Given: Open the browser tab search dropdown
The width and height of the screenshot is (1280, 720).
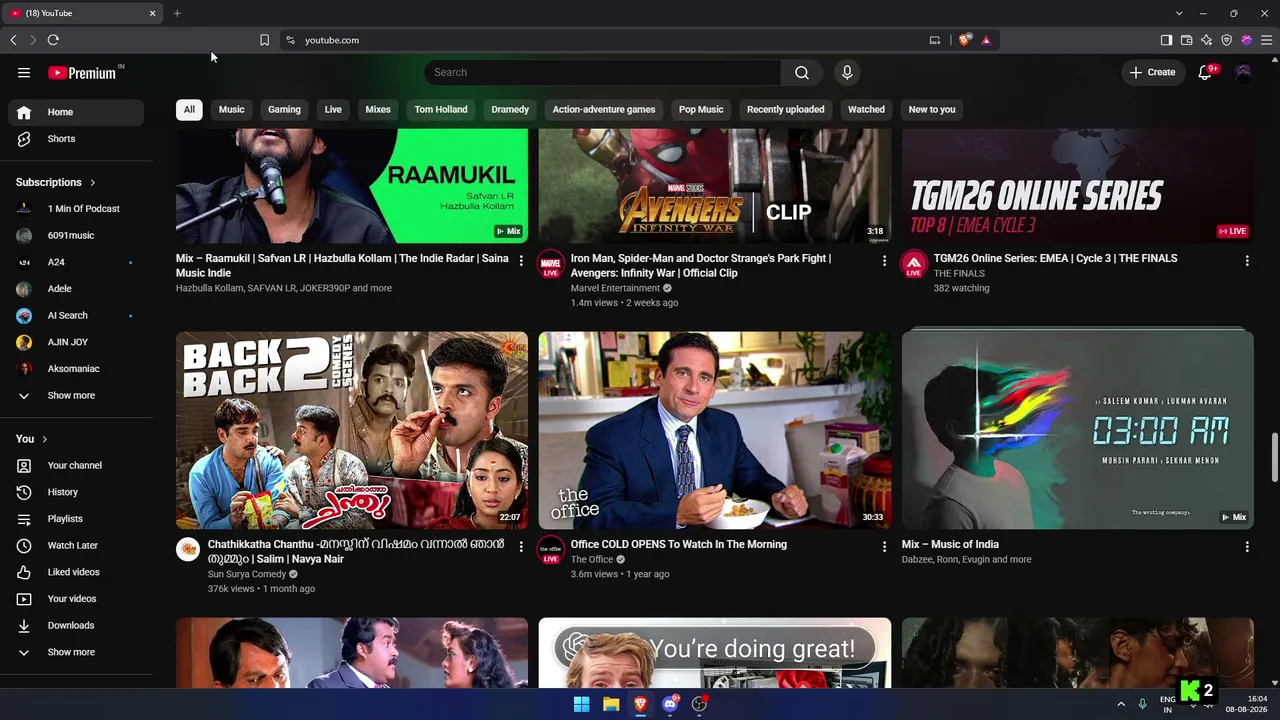Looking at the screenshot, I should [1179, 13].
